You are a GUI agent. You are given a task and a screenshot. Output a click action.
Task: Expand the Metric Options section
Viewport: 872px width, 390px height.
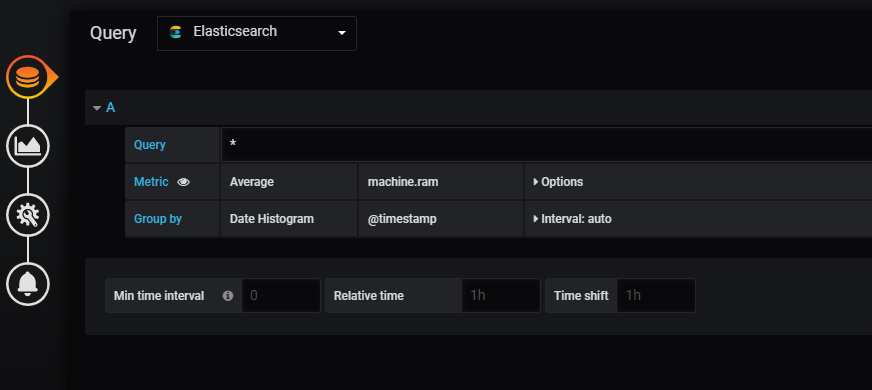tap(558, 181)
